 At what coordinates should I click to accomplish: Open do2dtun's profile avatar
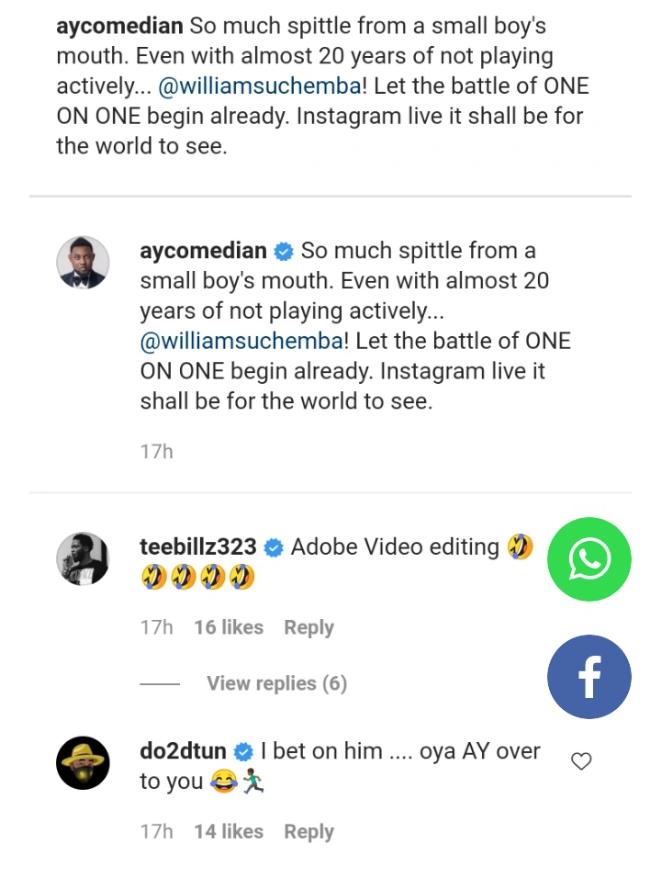point(82,765)
